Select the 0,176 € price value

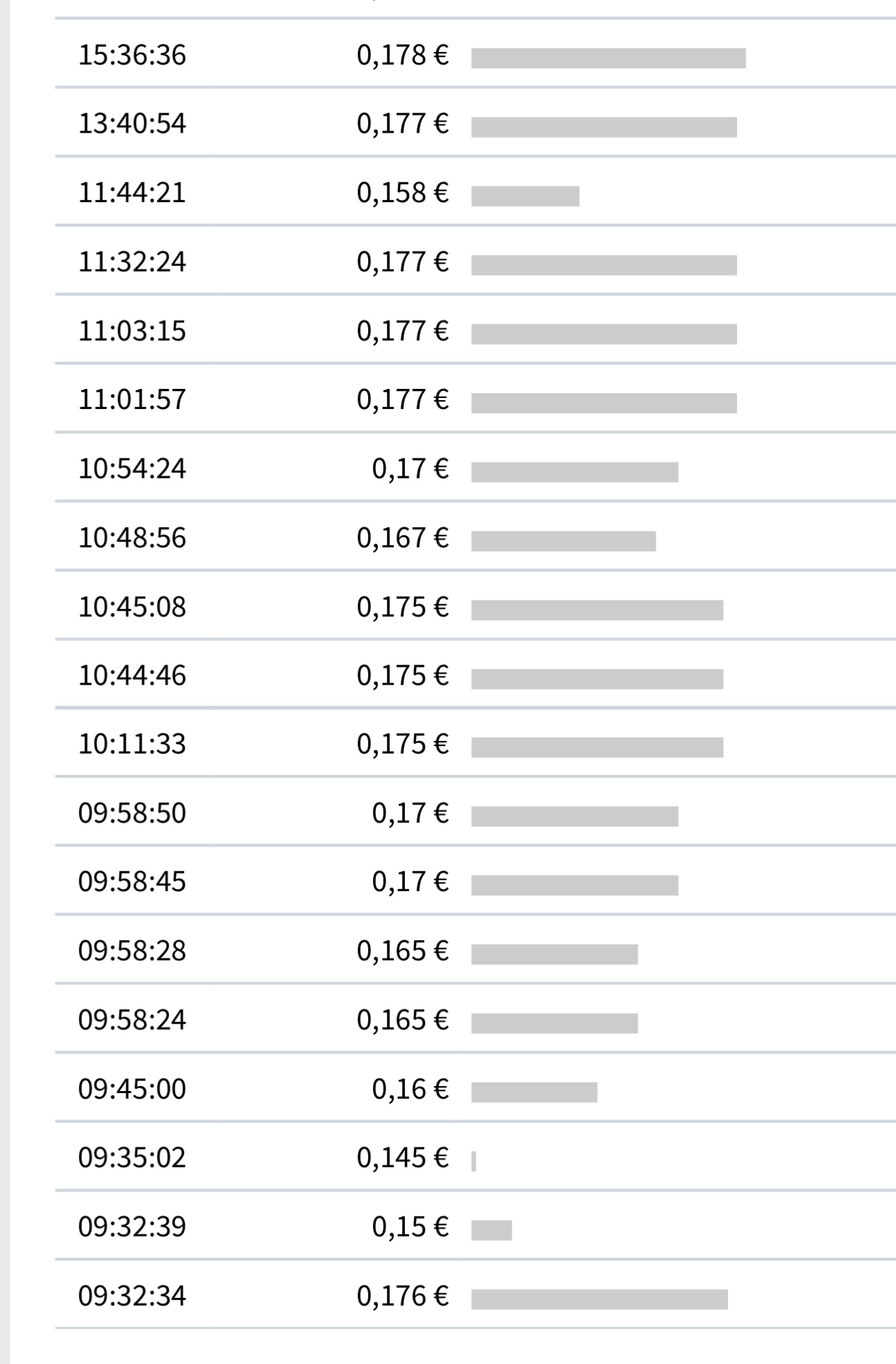point(402,1296)
